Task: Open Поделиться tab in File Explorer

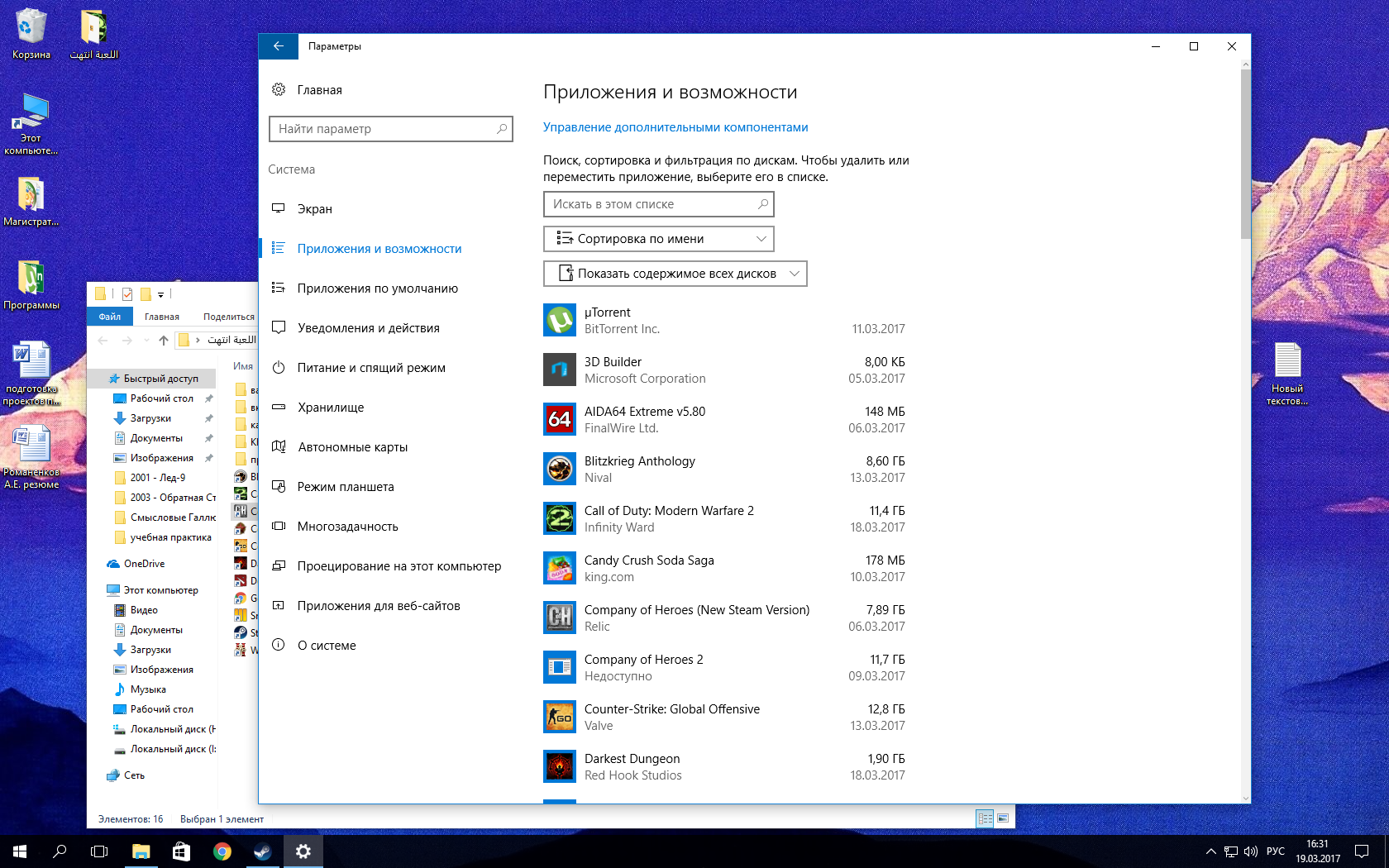Action: tap(229, 317)
